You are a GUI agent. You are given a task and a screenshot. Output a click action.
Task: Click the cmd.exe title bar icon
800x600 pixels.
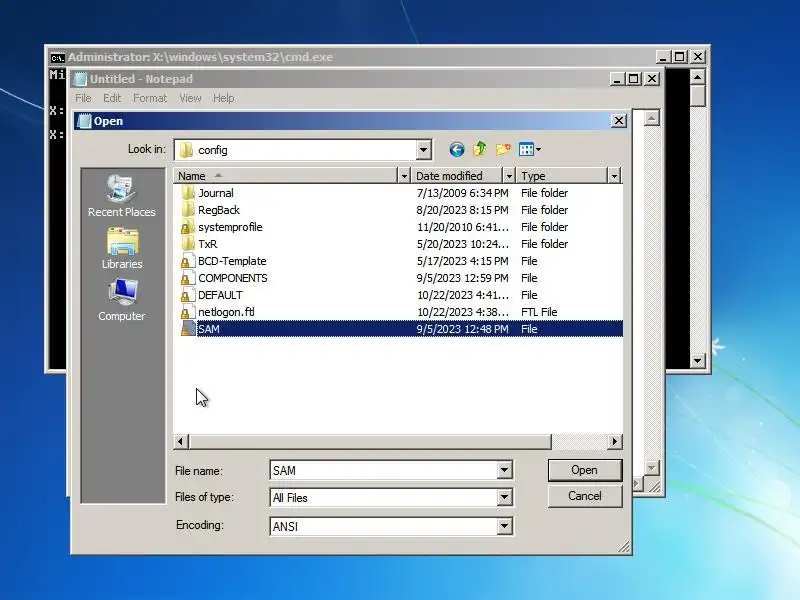(x=58, y=58)
